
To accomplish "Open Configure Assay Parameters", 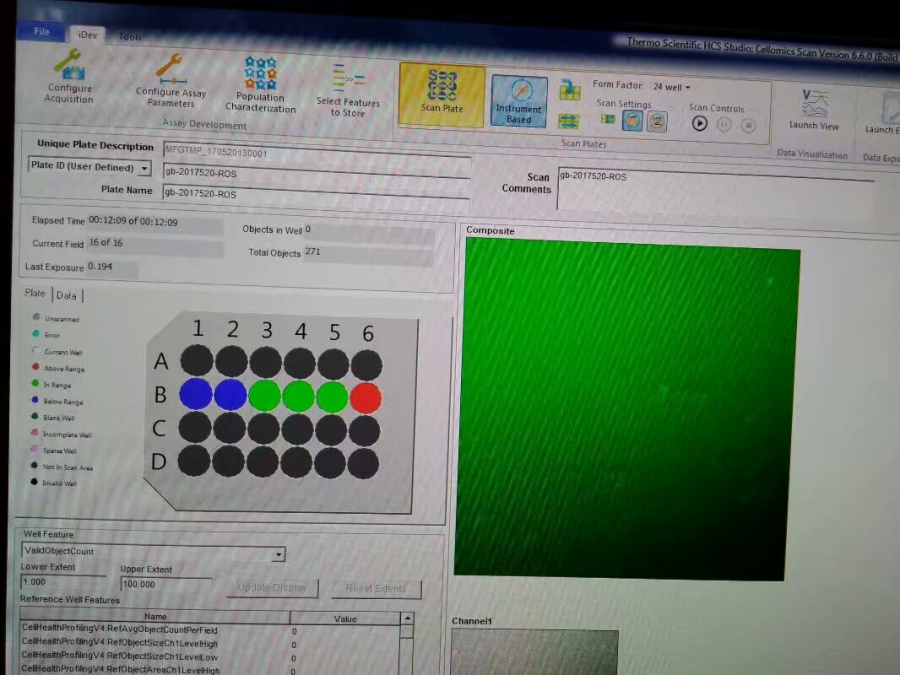I will (x=170, y=82).
